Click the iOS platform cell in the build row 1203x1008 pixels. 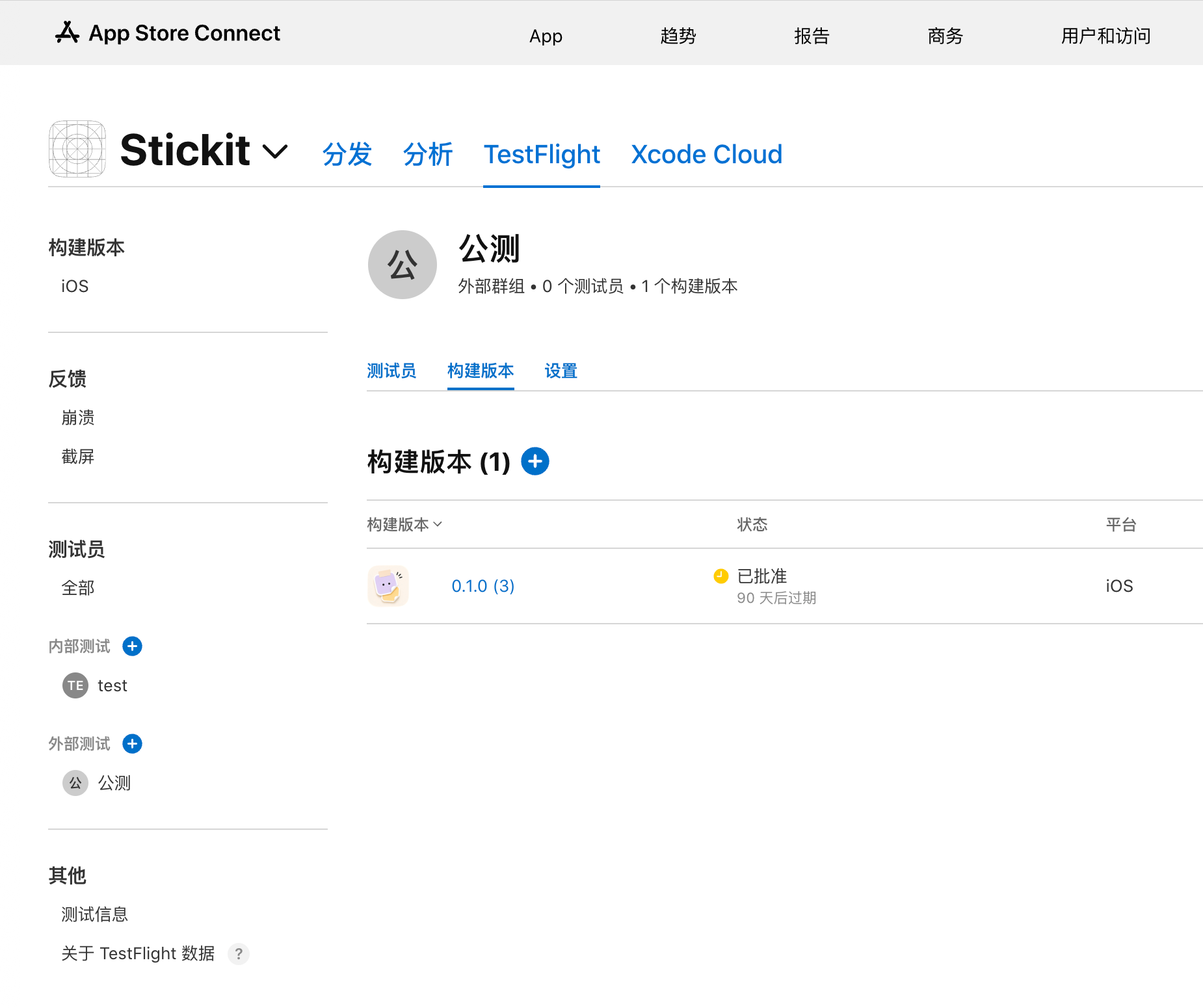1119,586
